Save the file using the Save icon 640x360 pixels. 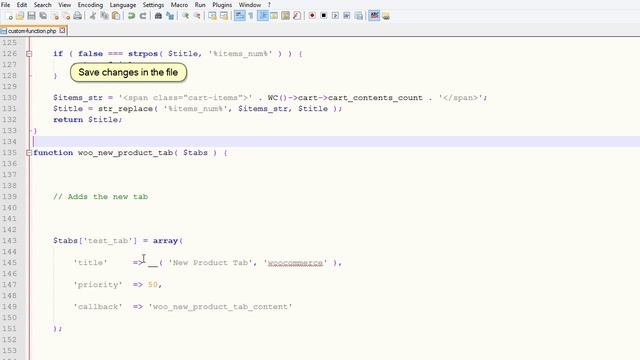click(x=31, y=16)
